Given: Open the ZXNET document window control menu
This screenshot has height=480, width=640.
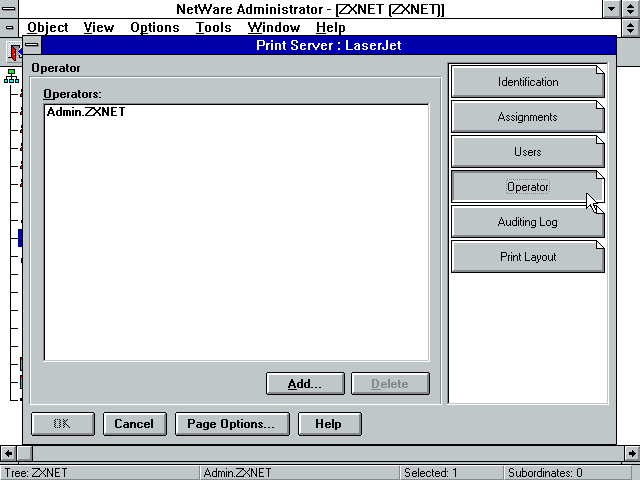Looking at the screenshot, I should [9, 28].
